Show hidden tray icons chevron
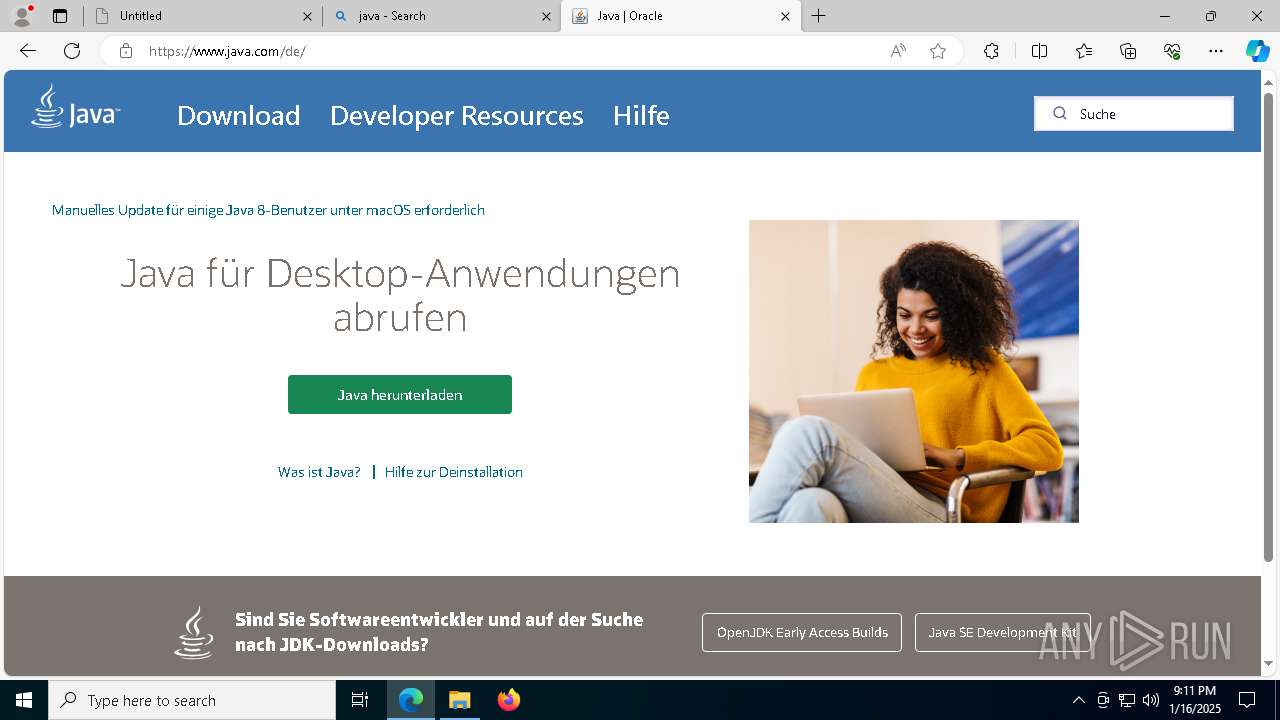 click(1078, 700)
